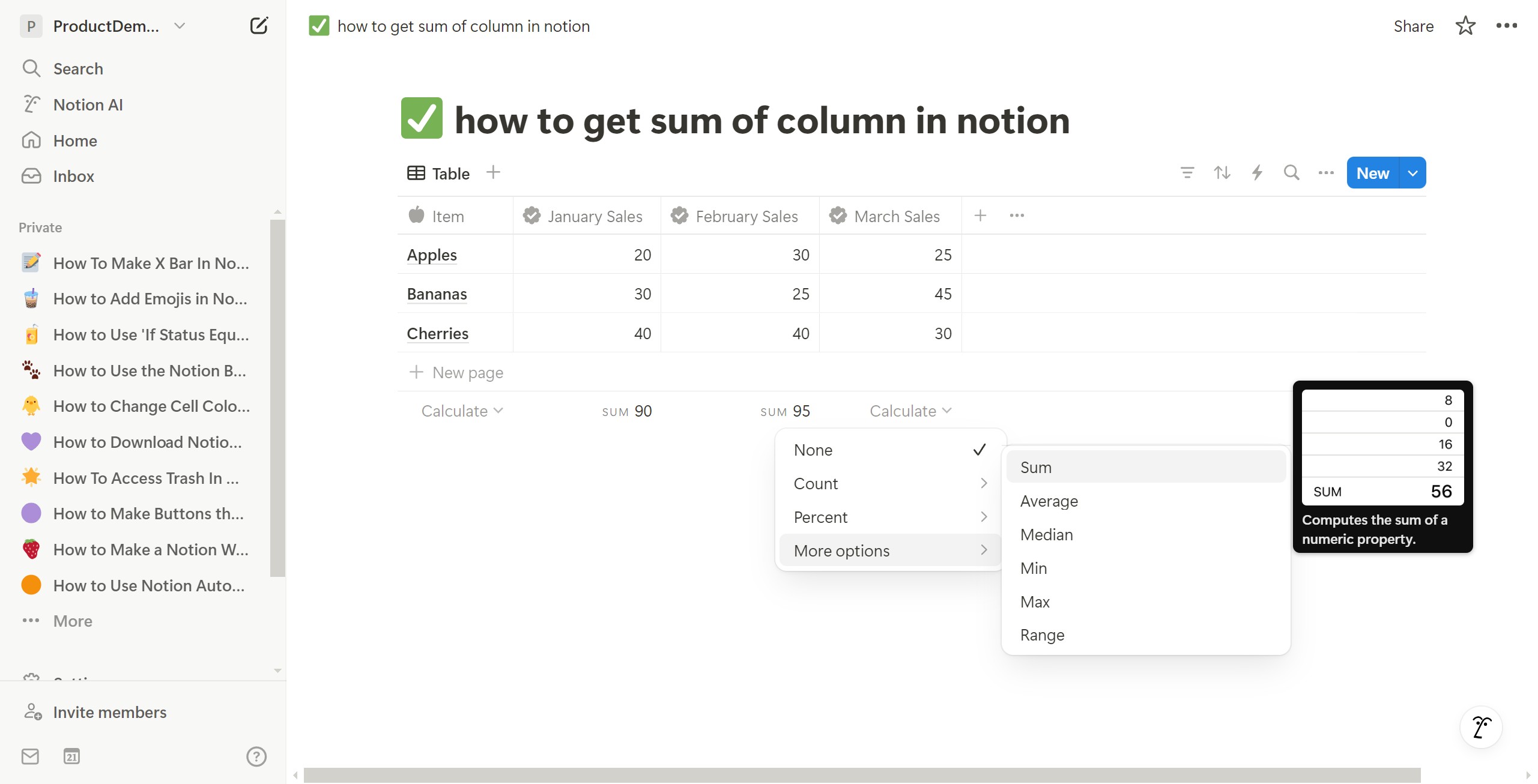The height and width of the screenshot is (784, 1538).
Task: Open the table column options ellipsis
Action: point(1017,216)
